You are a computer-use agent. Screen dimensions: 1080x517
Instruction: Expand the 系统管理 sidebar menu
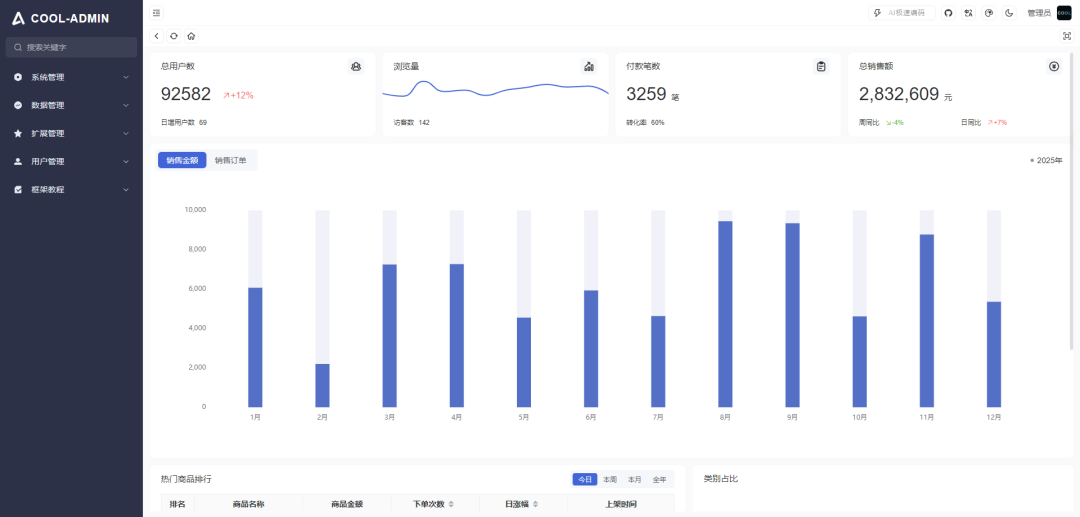click(x=70, y=77)
